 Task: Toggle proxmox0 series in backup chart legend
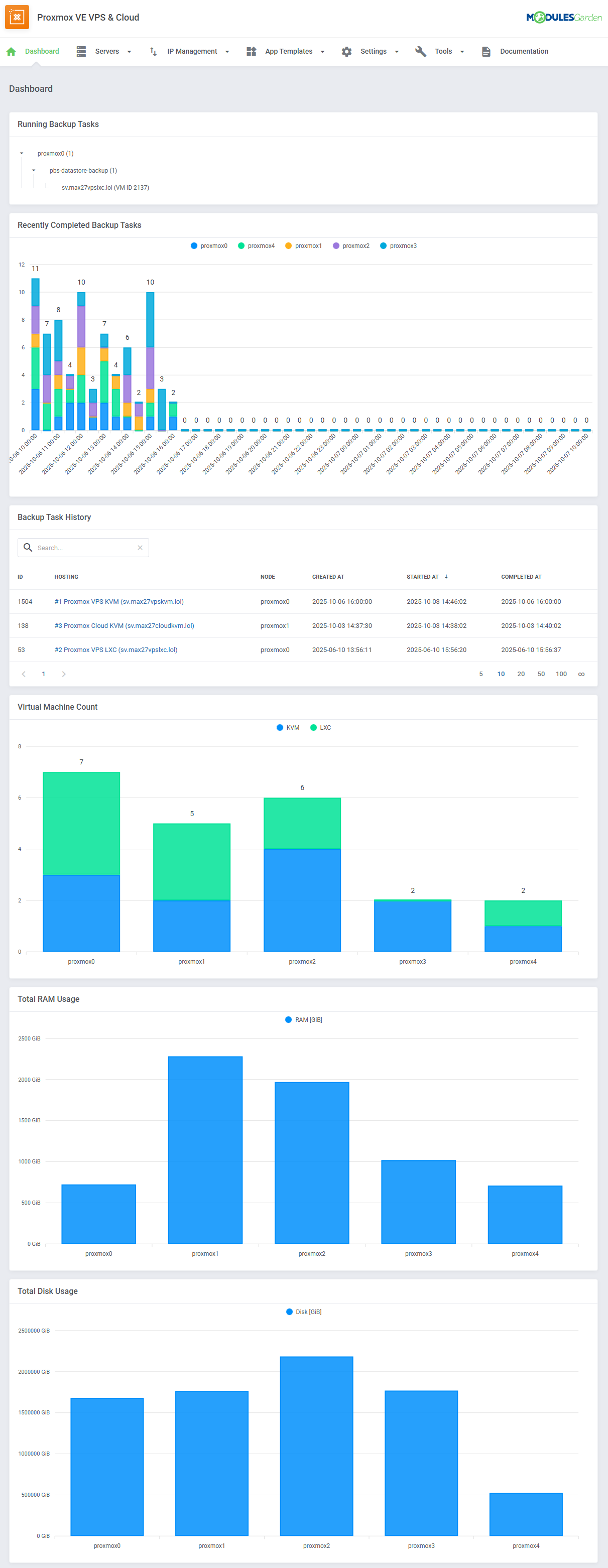tap(209, 246)
